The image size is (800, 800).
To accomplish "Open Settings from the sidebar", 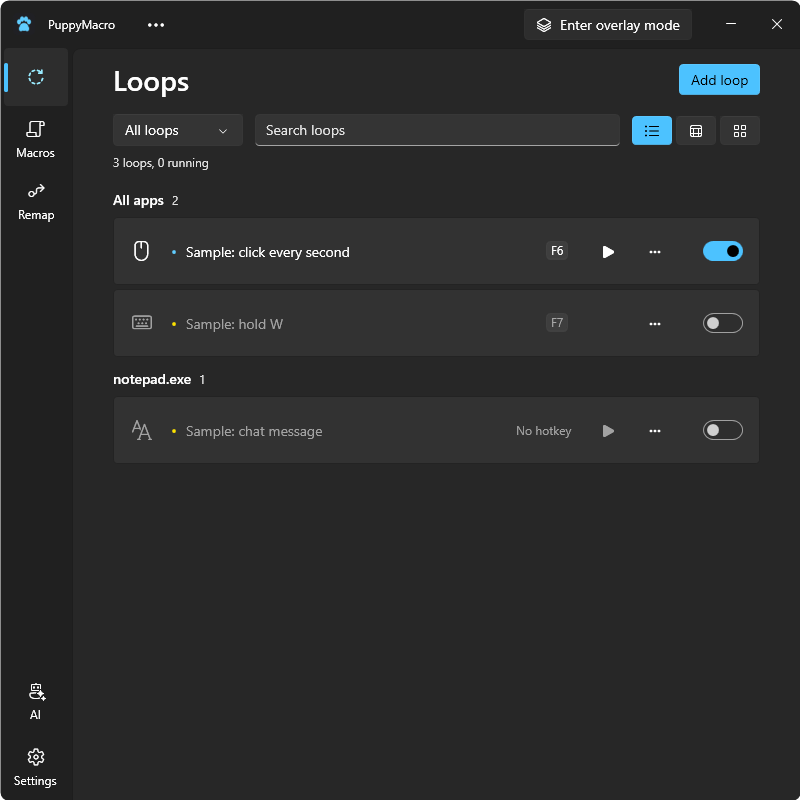I will [x=36, y=767].
